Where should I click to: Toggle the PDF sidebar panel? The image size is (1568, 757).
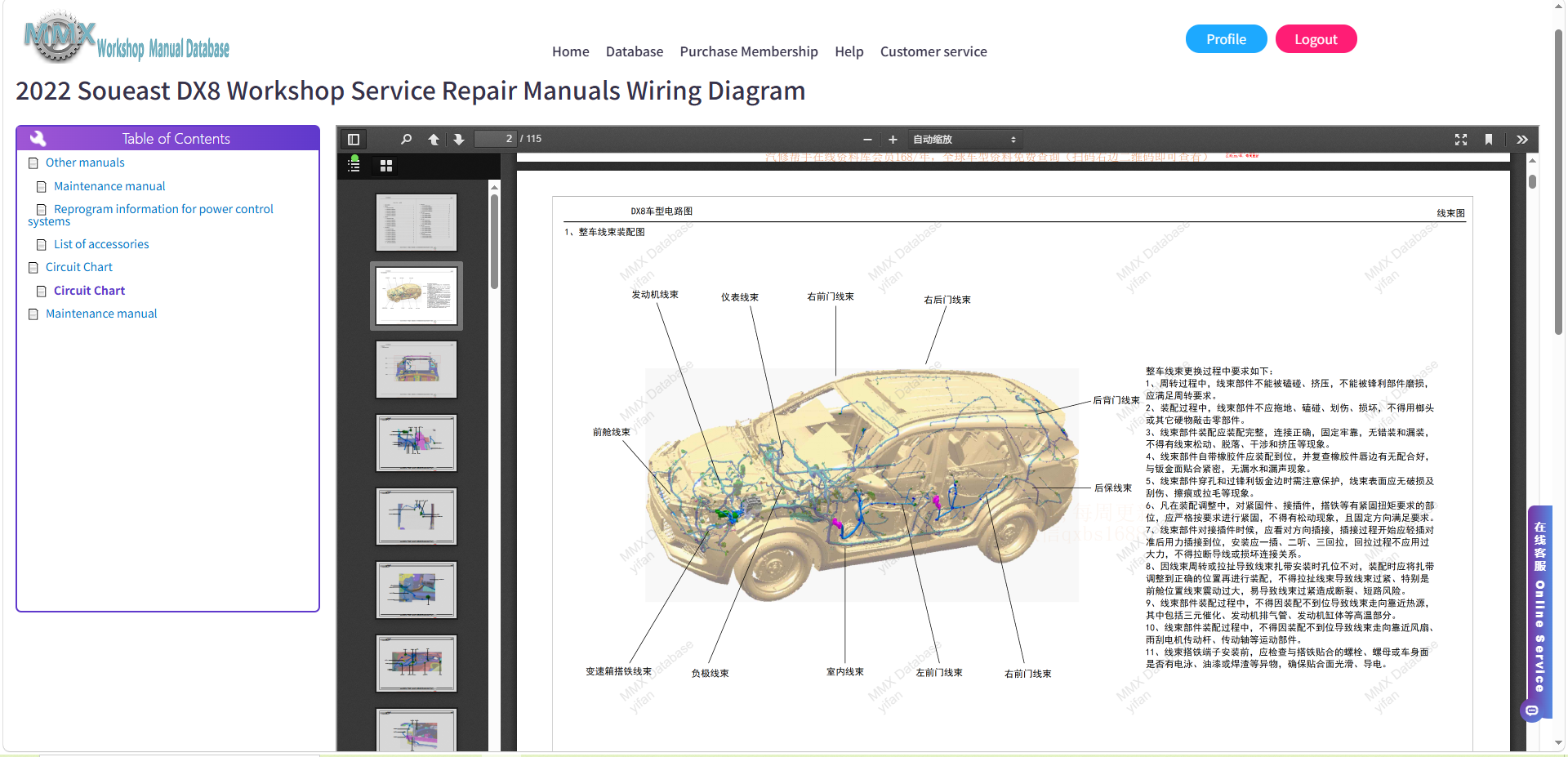(354, 140)
